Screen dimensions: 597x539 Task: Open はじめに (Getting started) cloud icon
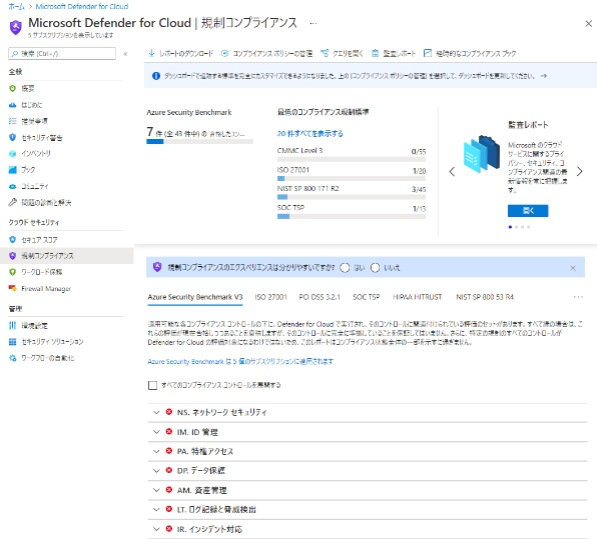[13, 105]
